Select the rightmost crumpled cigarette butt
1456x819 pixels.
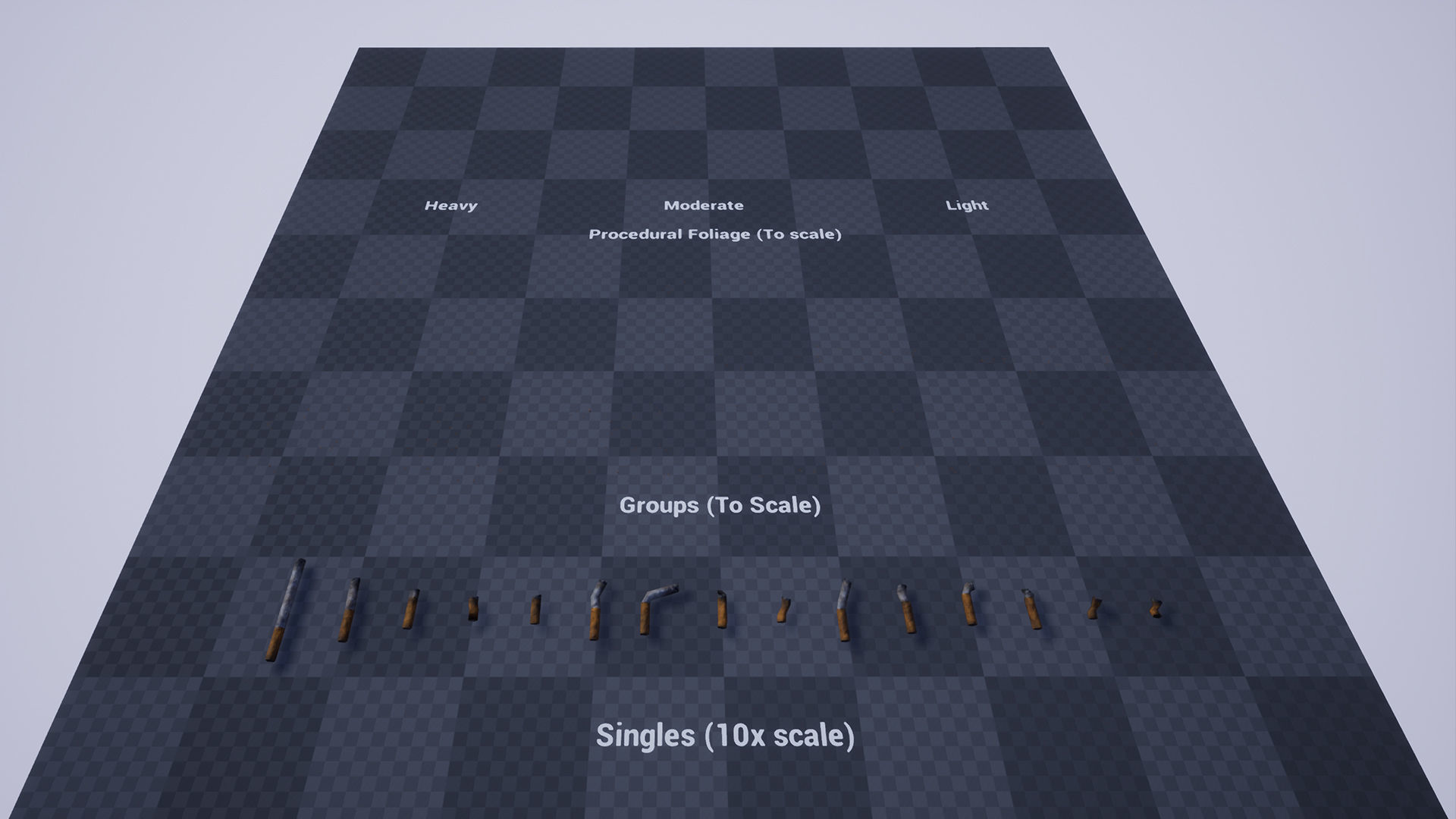[x=1156, y=607]
